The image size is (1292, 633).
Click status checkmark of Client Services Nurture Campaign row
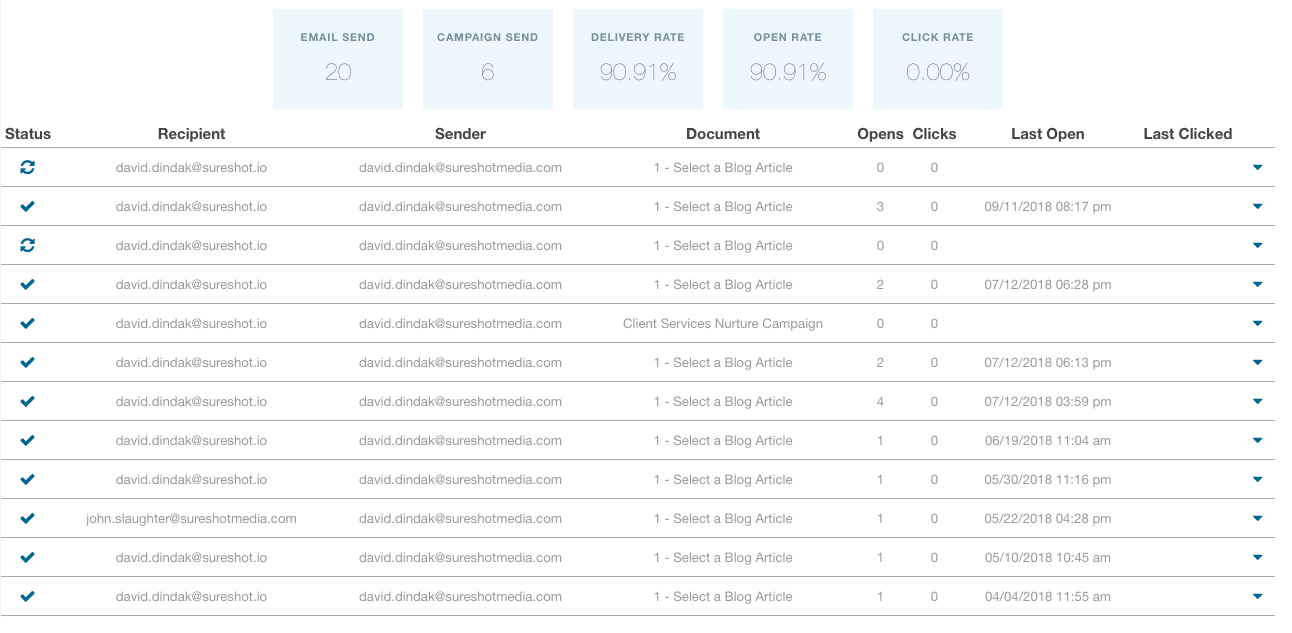(27, 324)
